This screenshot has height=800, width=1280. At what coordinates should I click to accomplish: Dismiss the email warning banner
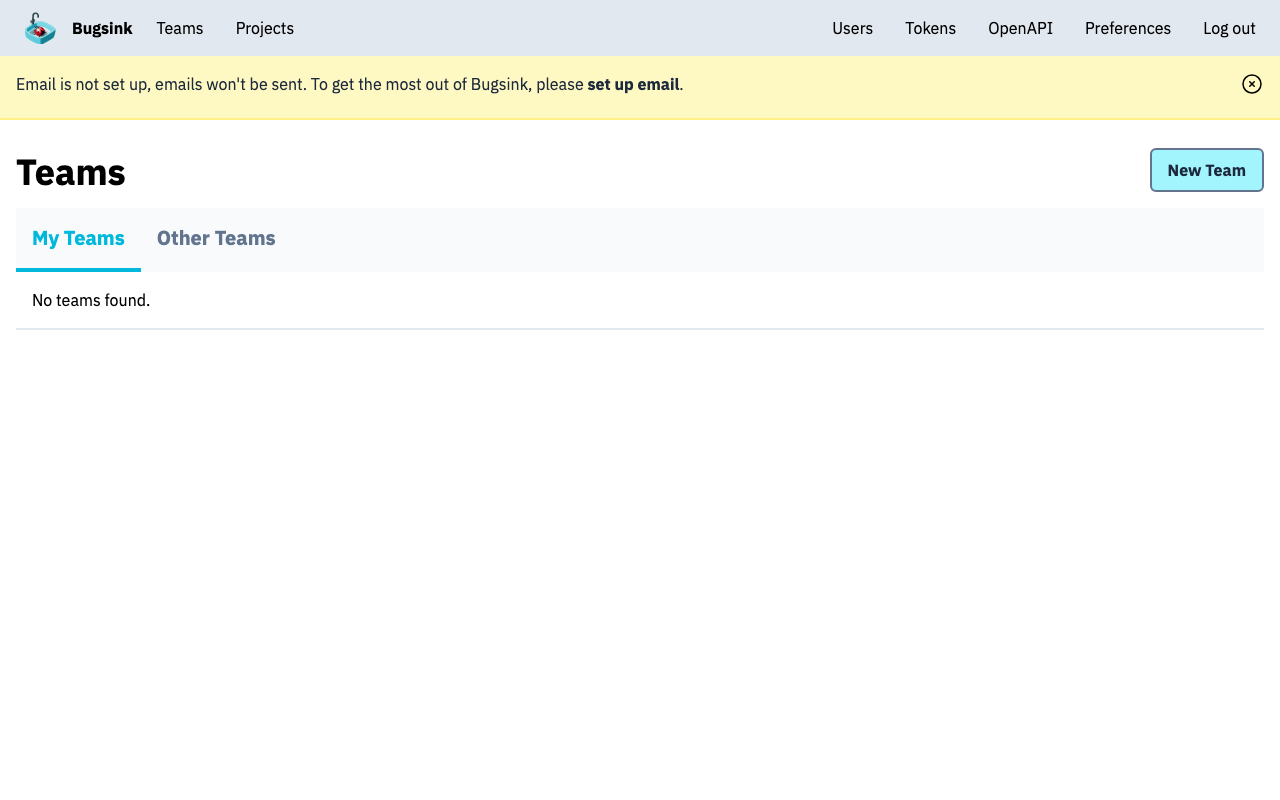click(1251, 84)
